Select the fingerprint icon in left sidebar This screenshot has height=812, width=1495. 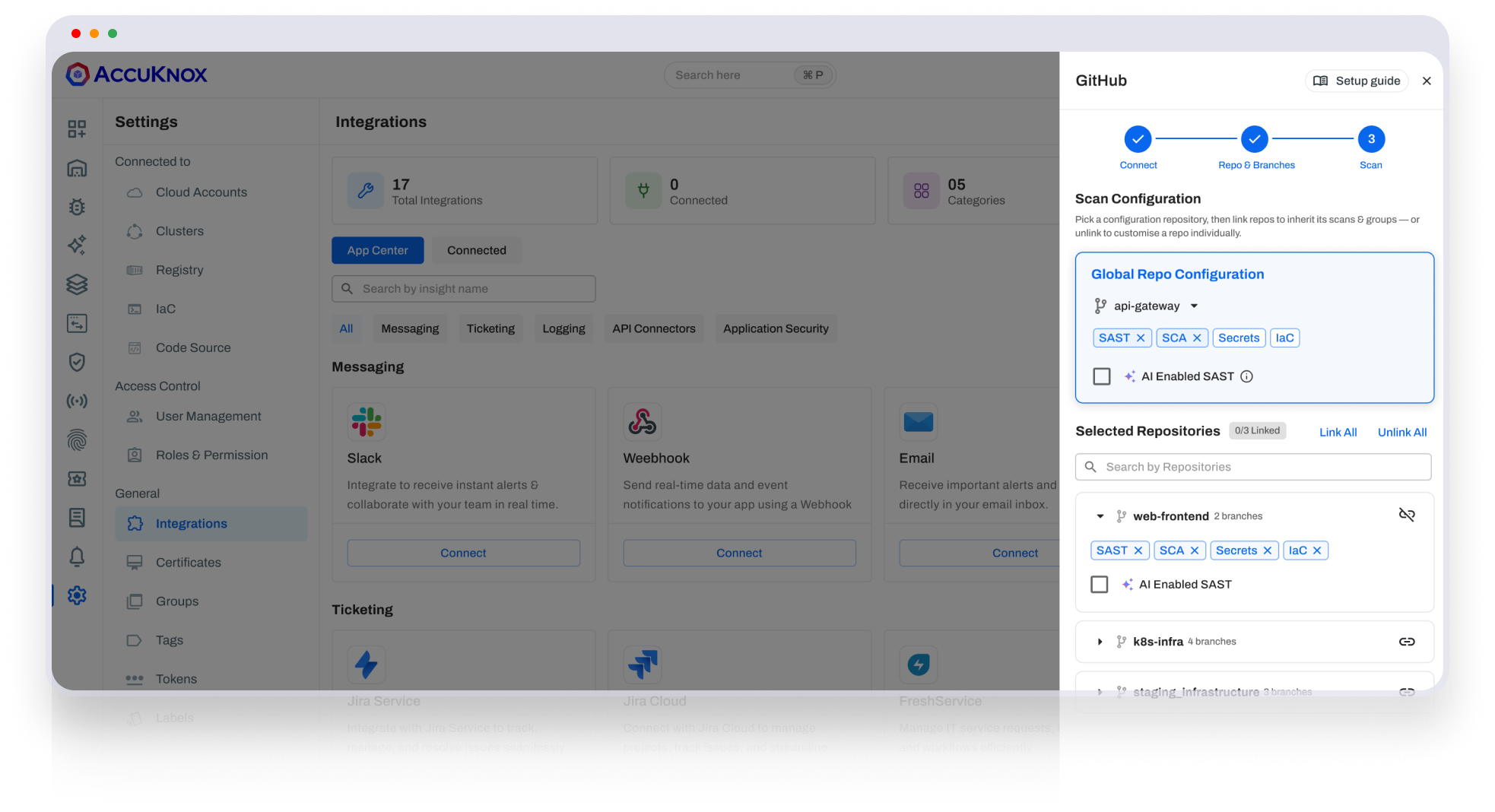click(77, 439)
